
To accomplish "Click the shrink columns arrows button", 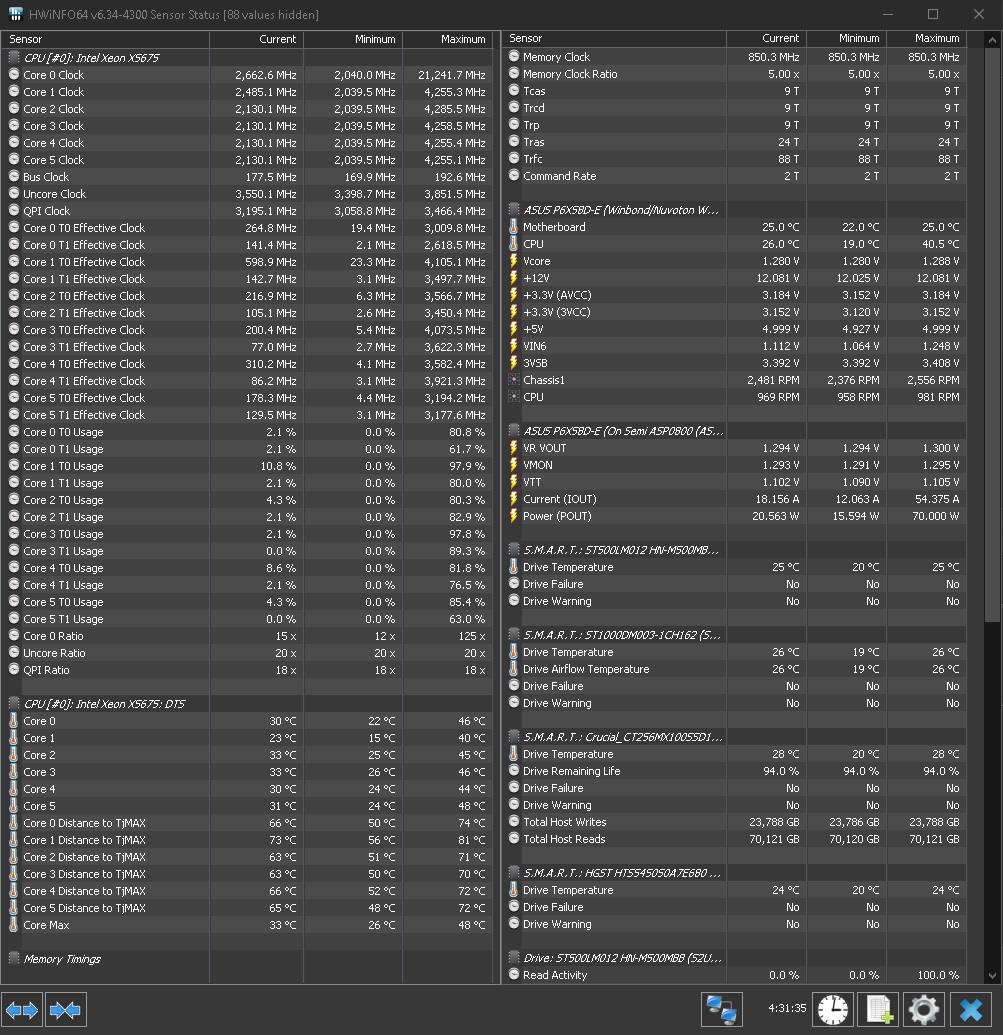I will pyautogui.click(x=65, y=1009).
